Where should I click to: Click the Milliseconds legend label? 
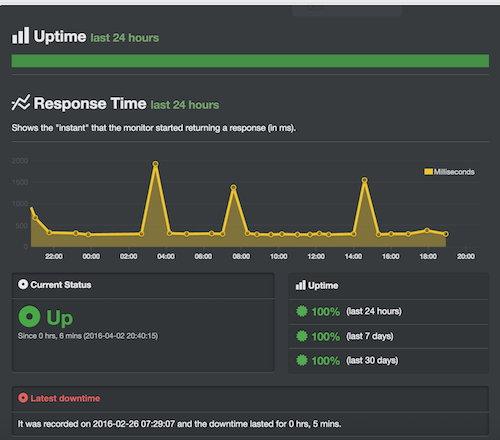(454, 172)
